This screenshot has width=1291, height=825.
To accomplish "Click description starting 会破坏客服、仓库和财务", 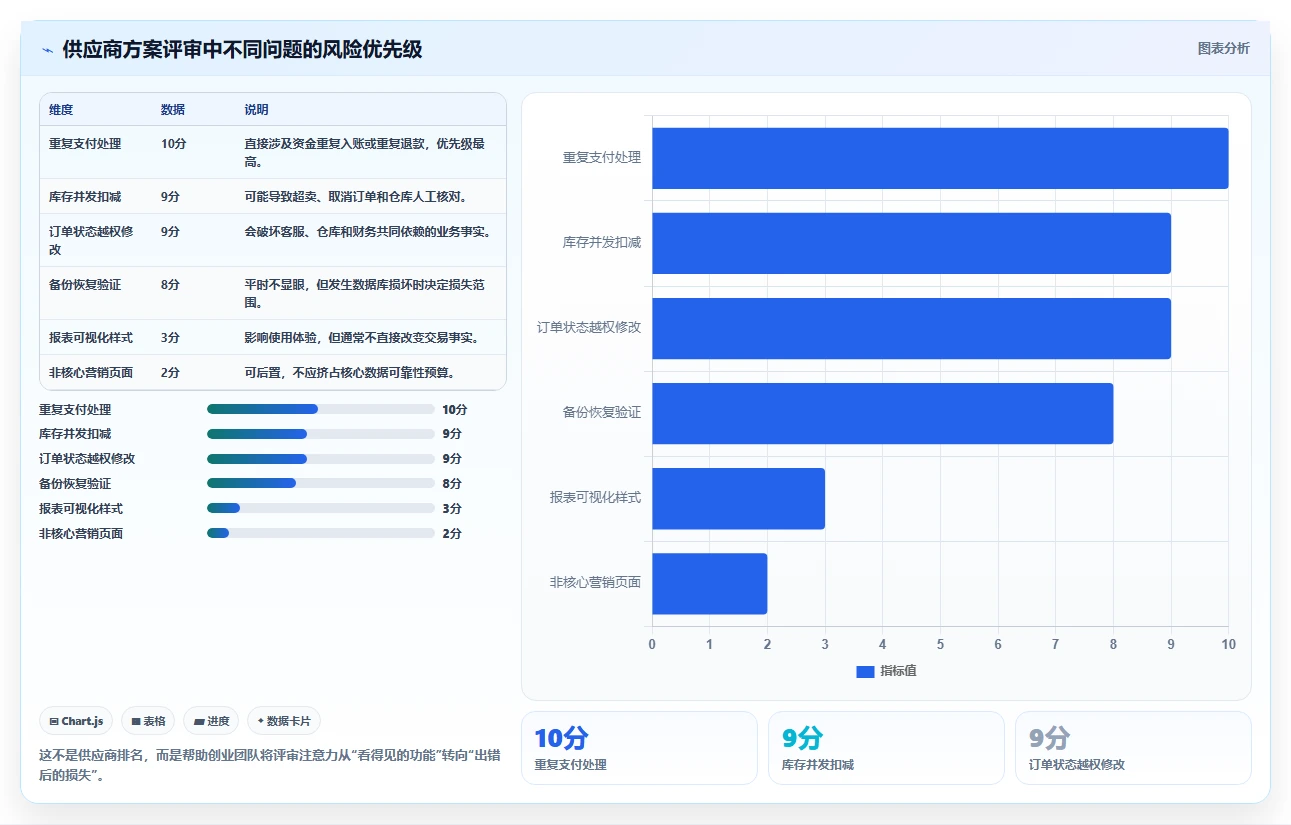I will (369, 232).
